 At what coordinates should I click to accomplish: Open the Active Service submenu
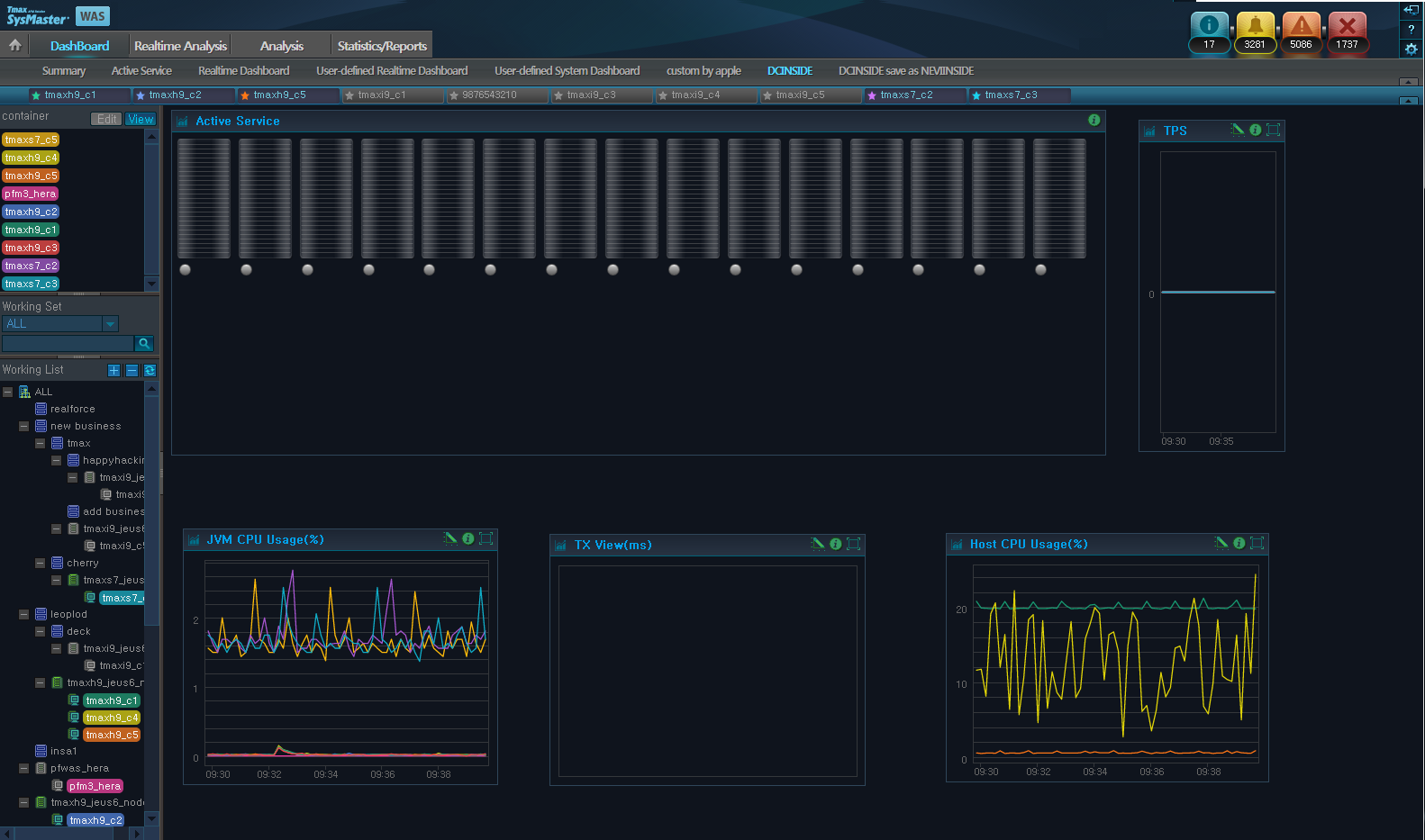pos(141,71)
